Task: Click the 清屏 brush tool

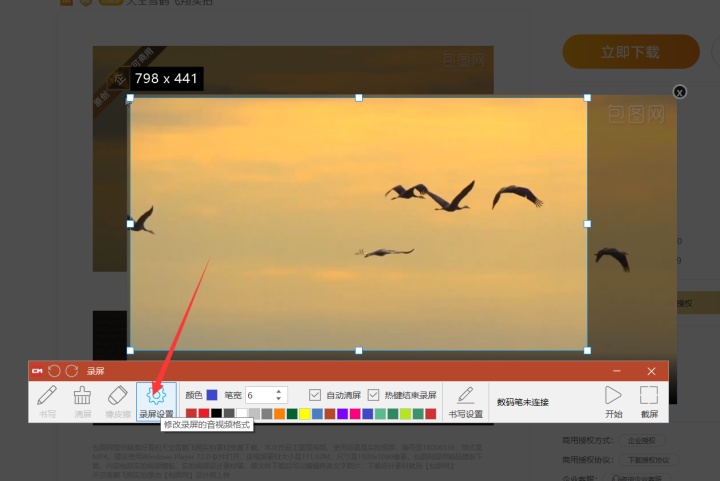Action: [83, 402]
